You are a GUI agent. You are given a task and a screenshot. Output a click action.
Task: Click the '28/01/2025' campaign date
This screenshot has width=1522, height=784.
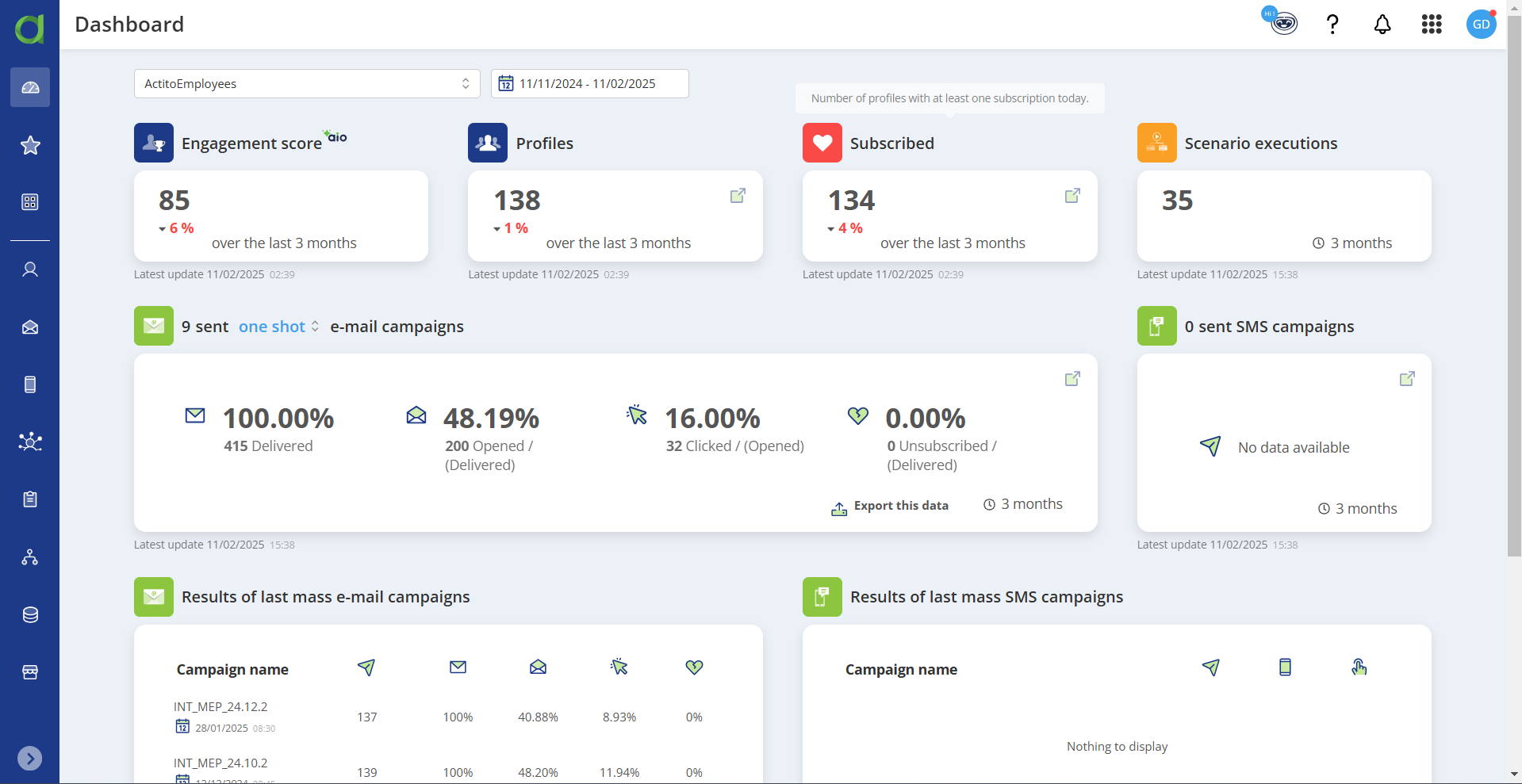pyautogui.click(x=222, y=729)
